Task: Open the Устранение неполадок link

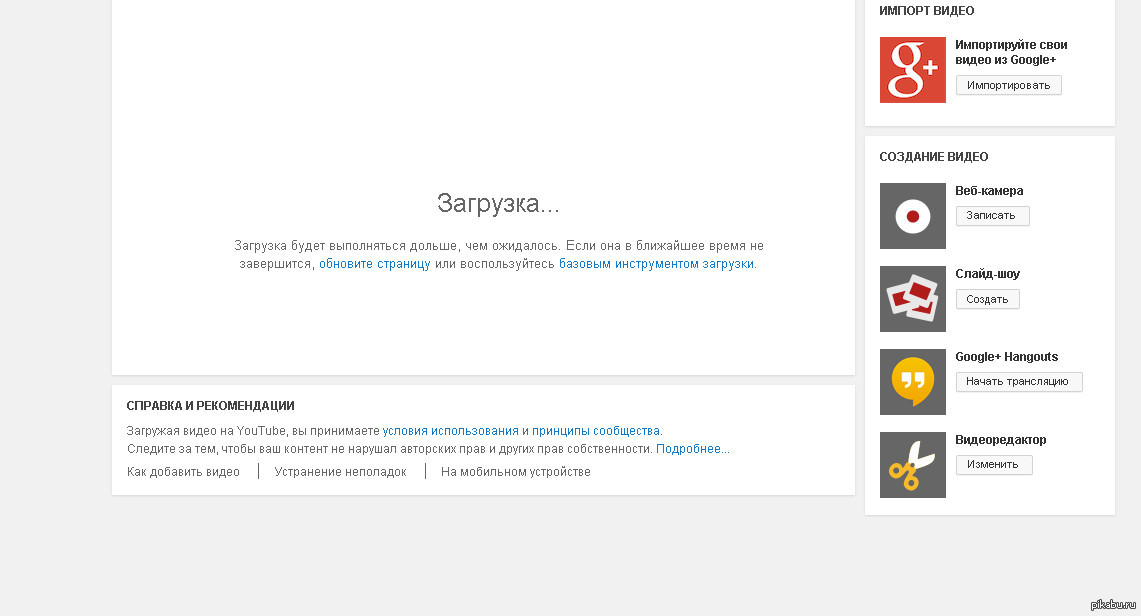Action: click(x=340, y=472)
